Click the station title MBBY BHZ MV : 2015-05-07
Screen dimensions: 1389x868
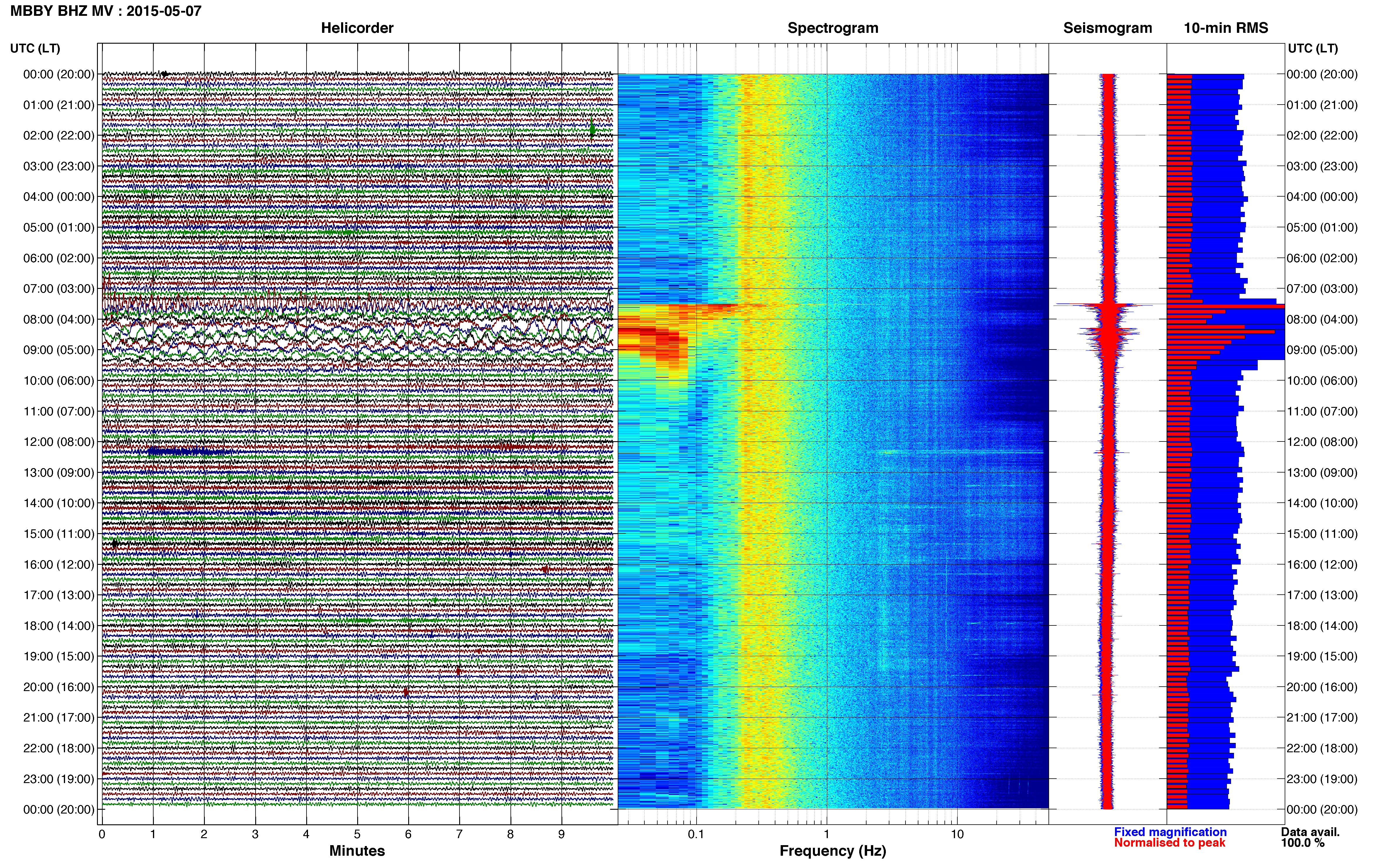click(x=106, y=11)
